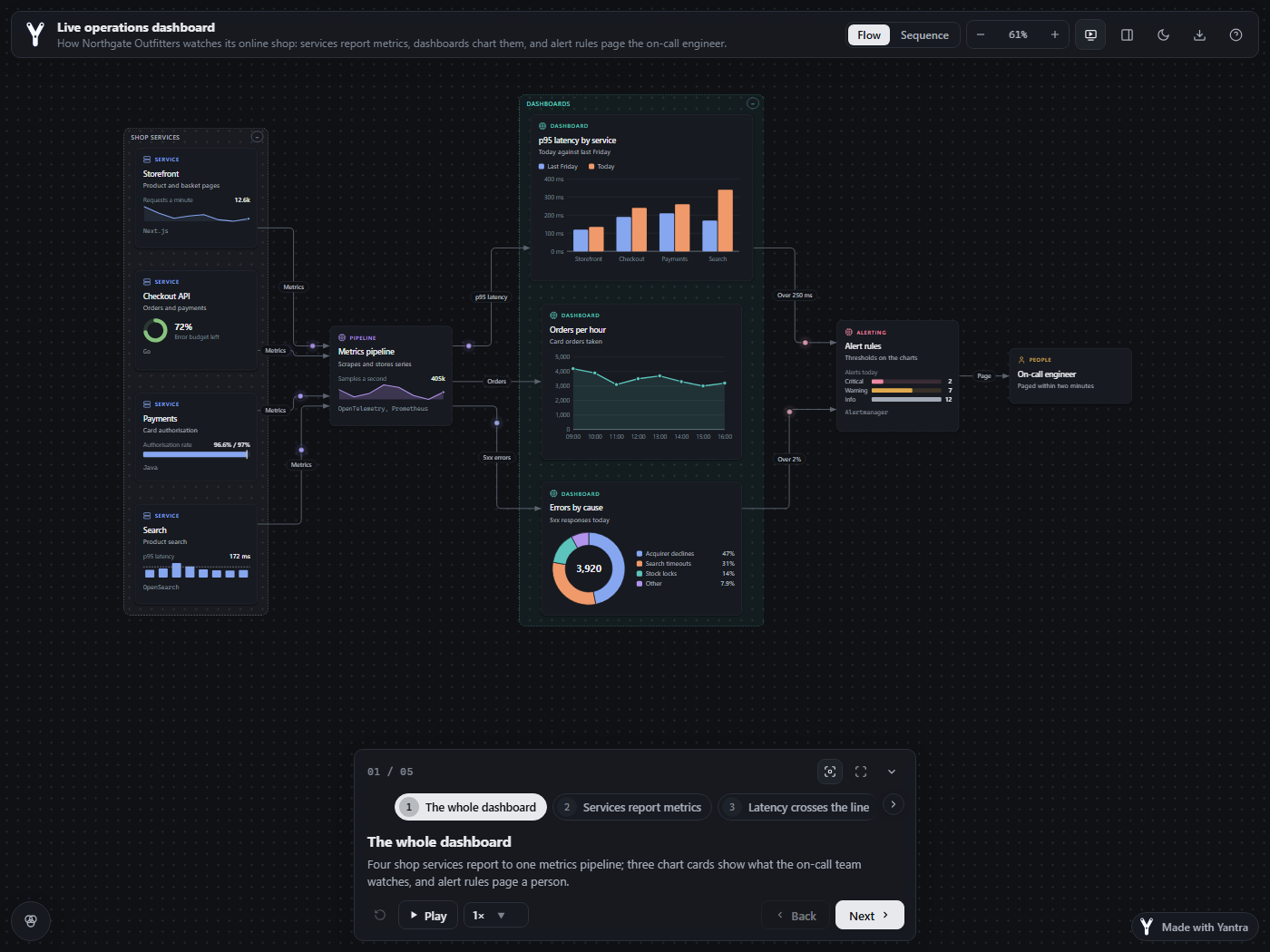Collapse the Dashboards group

(x=752, y=103)
